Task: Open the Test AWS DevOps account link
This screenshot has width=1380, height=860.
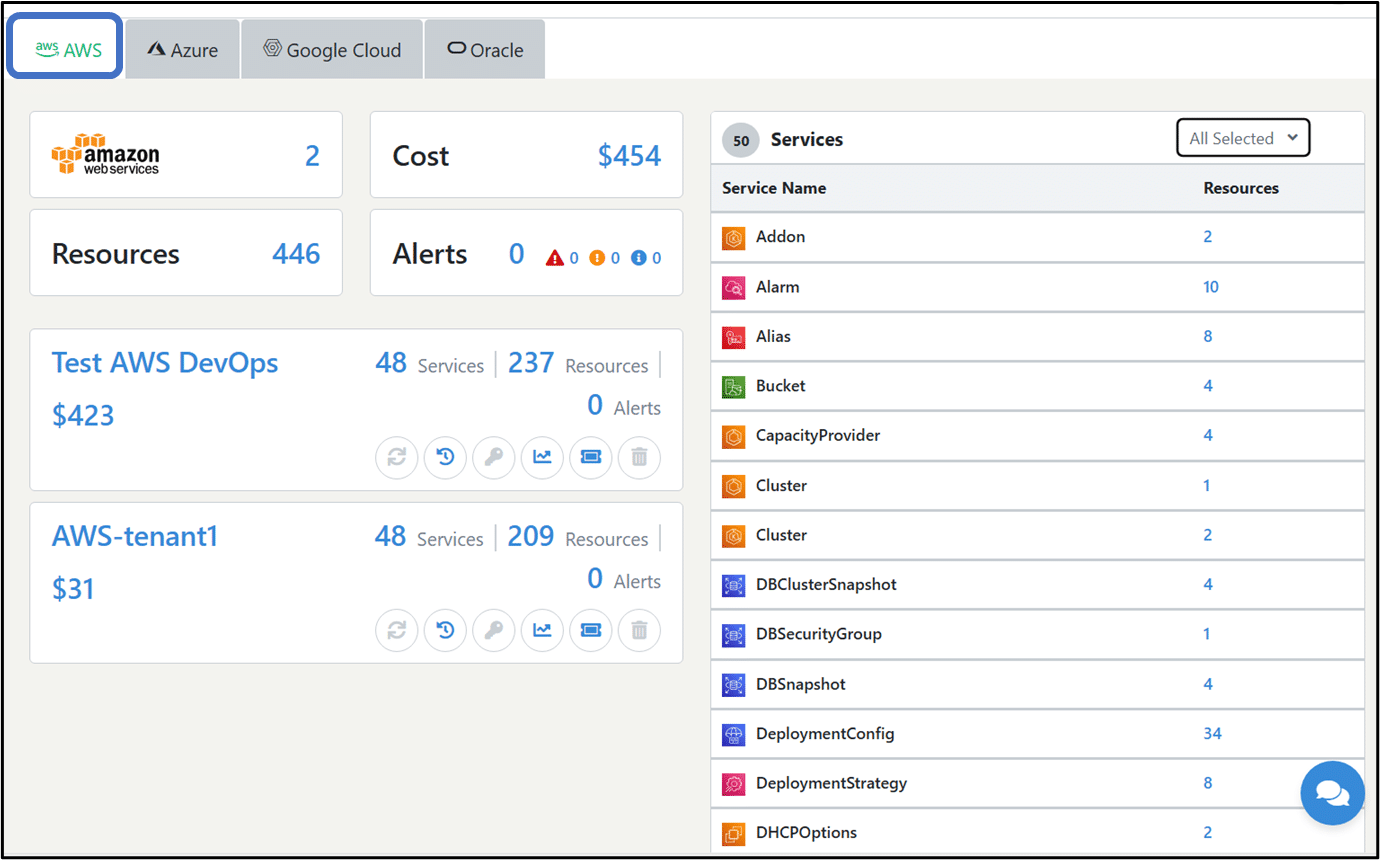Action: point(165,363)
